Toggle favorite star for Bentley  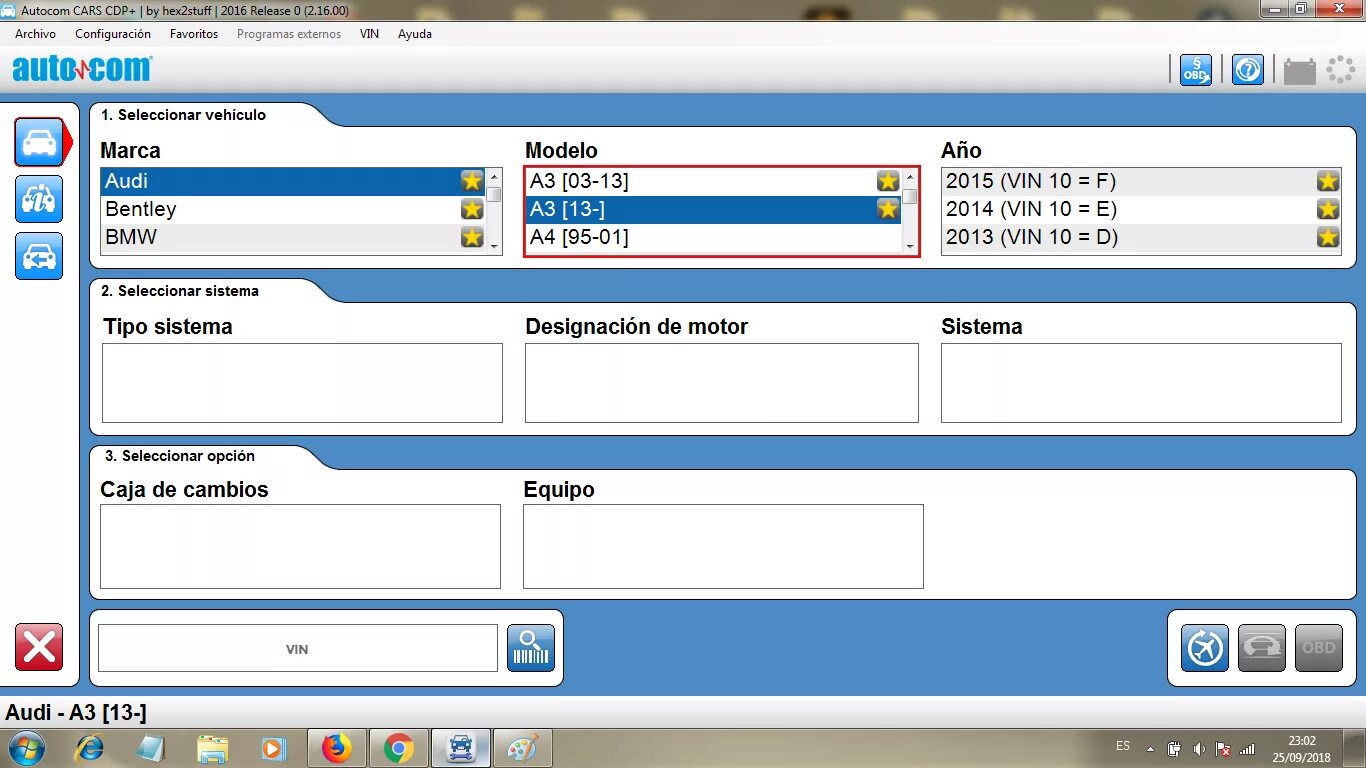click(x=472, y=209)
